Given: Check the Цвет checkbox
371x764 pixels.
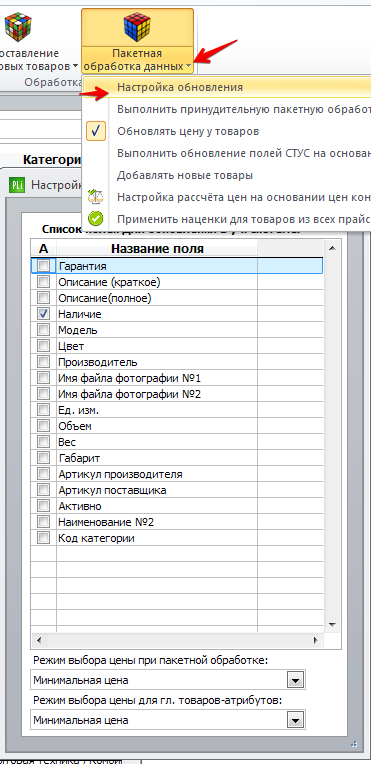Looking at the screenshot, I should (44, 346).
